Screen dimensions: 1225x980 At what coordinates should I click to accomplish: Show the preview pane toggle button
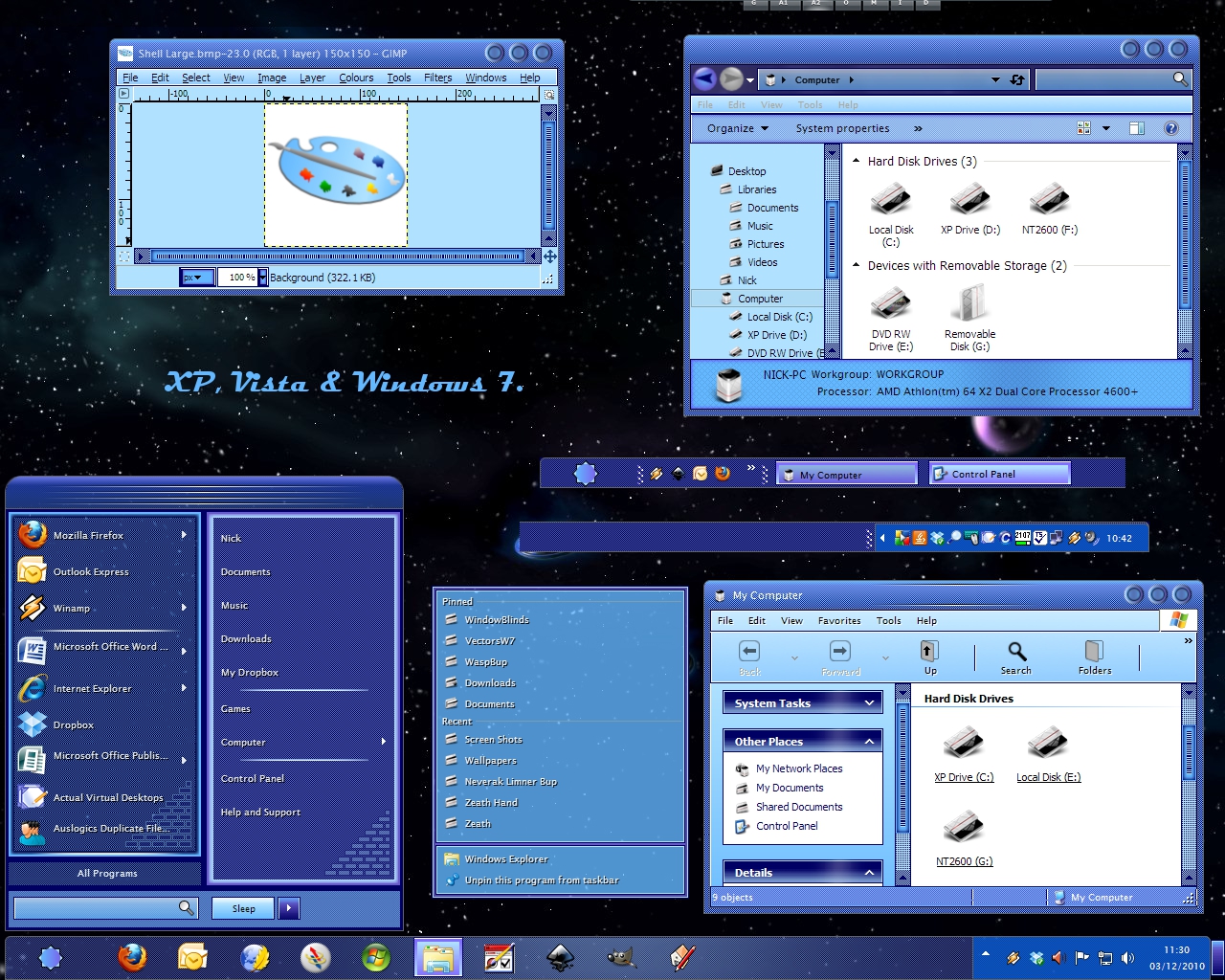[x=1136, y=128]
